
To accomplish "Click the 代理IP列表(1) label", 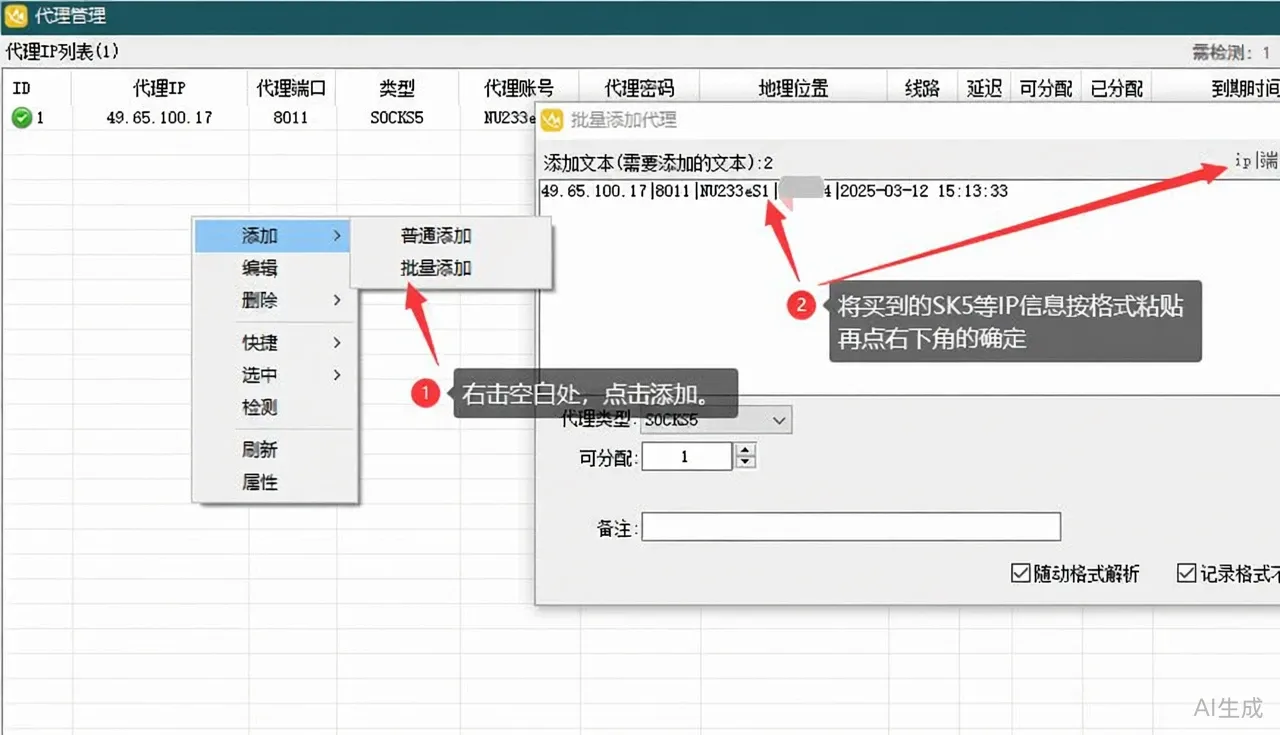I will coord(62,51).
